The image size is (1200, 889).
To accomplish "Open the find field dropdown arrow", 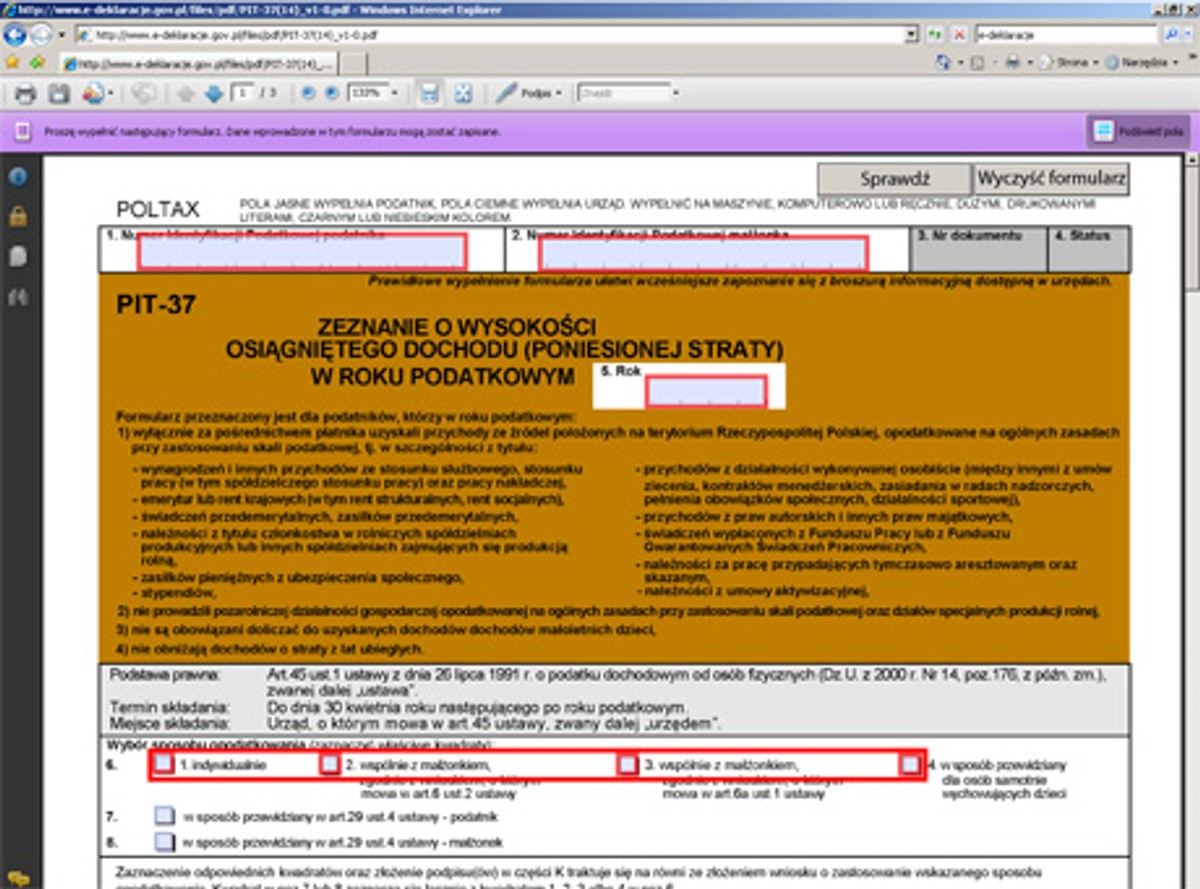I will pos(676,93).
